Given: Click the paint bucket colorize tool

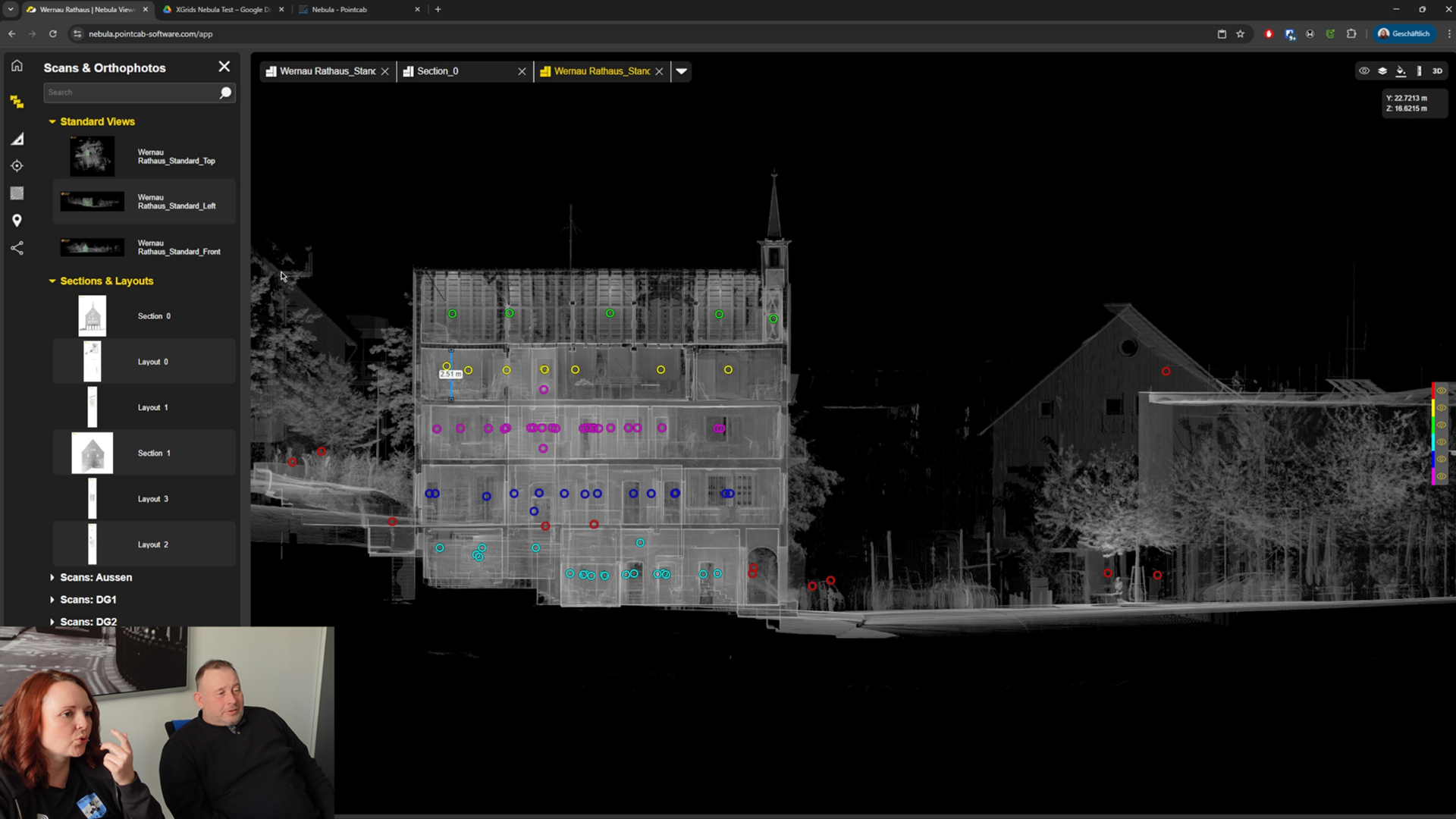Looking at the screenshot, I should click(1401, 71).
